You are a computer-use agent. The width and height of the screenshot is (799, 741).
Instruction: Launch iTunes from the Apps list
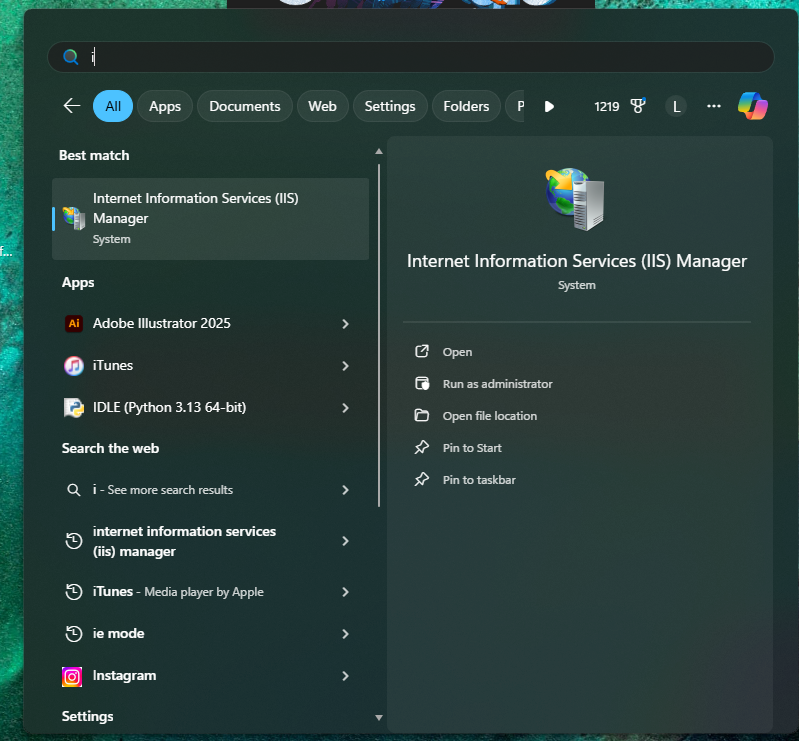(x=113, y=366)
